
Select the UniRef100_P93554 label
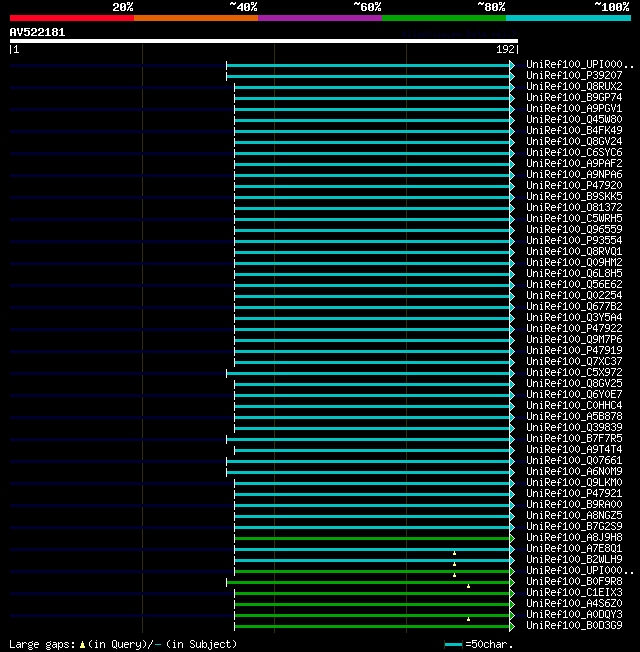coord(574,240)
